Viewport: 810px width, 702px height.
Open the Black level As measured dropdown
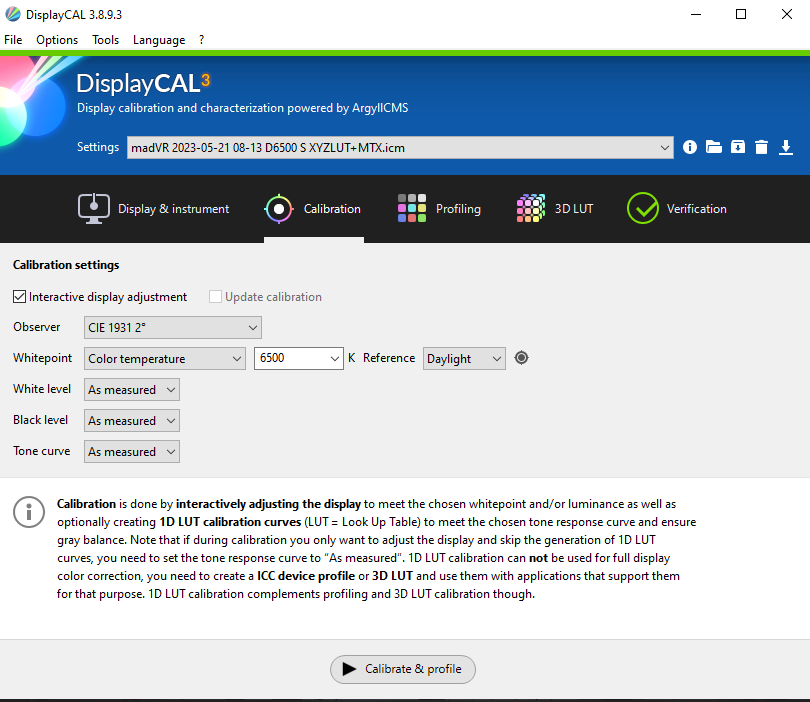tap(132, 420)
